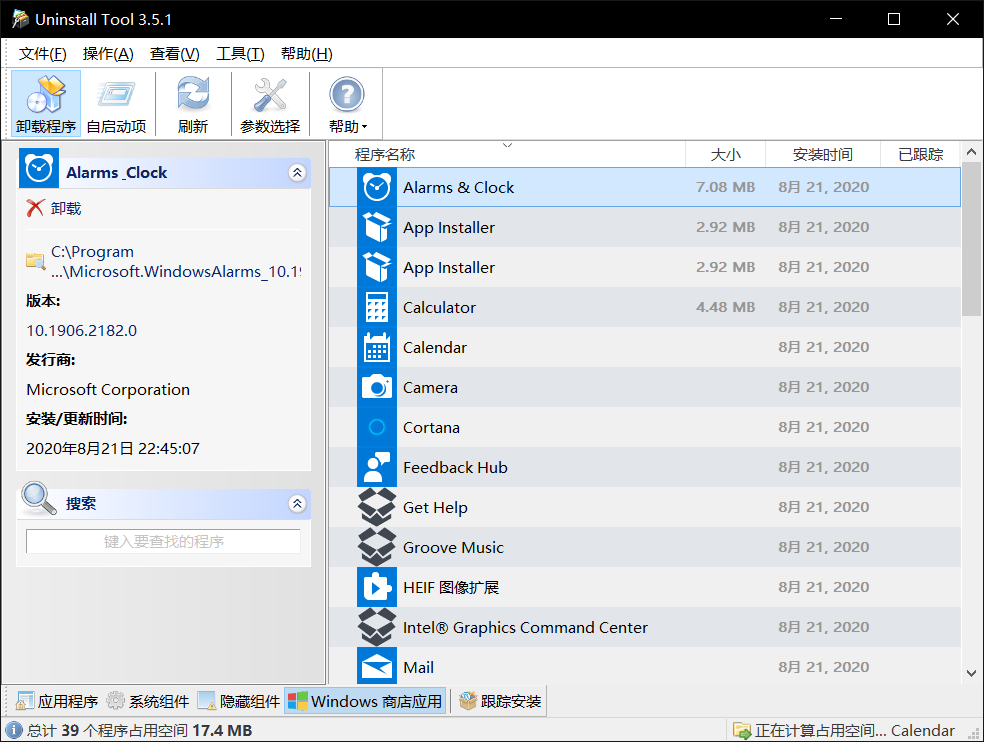Viewport: 984px width, 742px height.
Task: Click the program search input field
Action: click(163, 542)
